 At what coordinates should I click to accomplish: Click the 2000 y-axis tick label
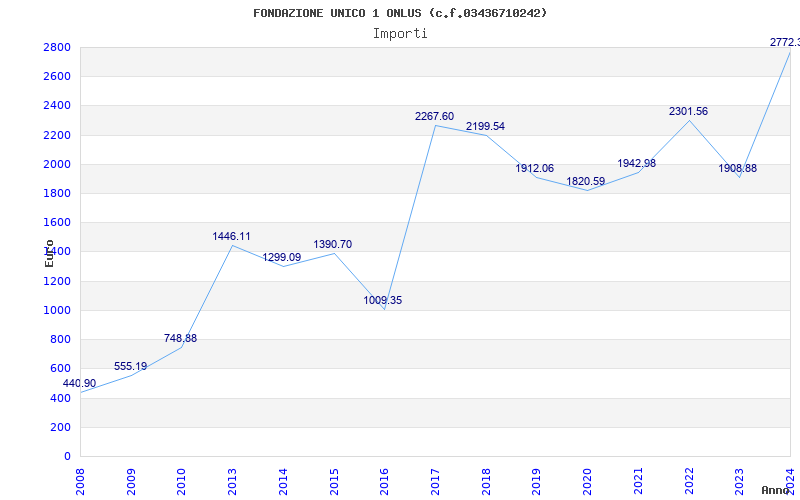tap(57, 165)
